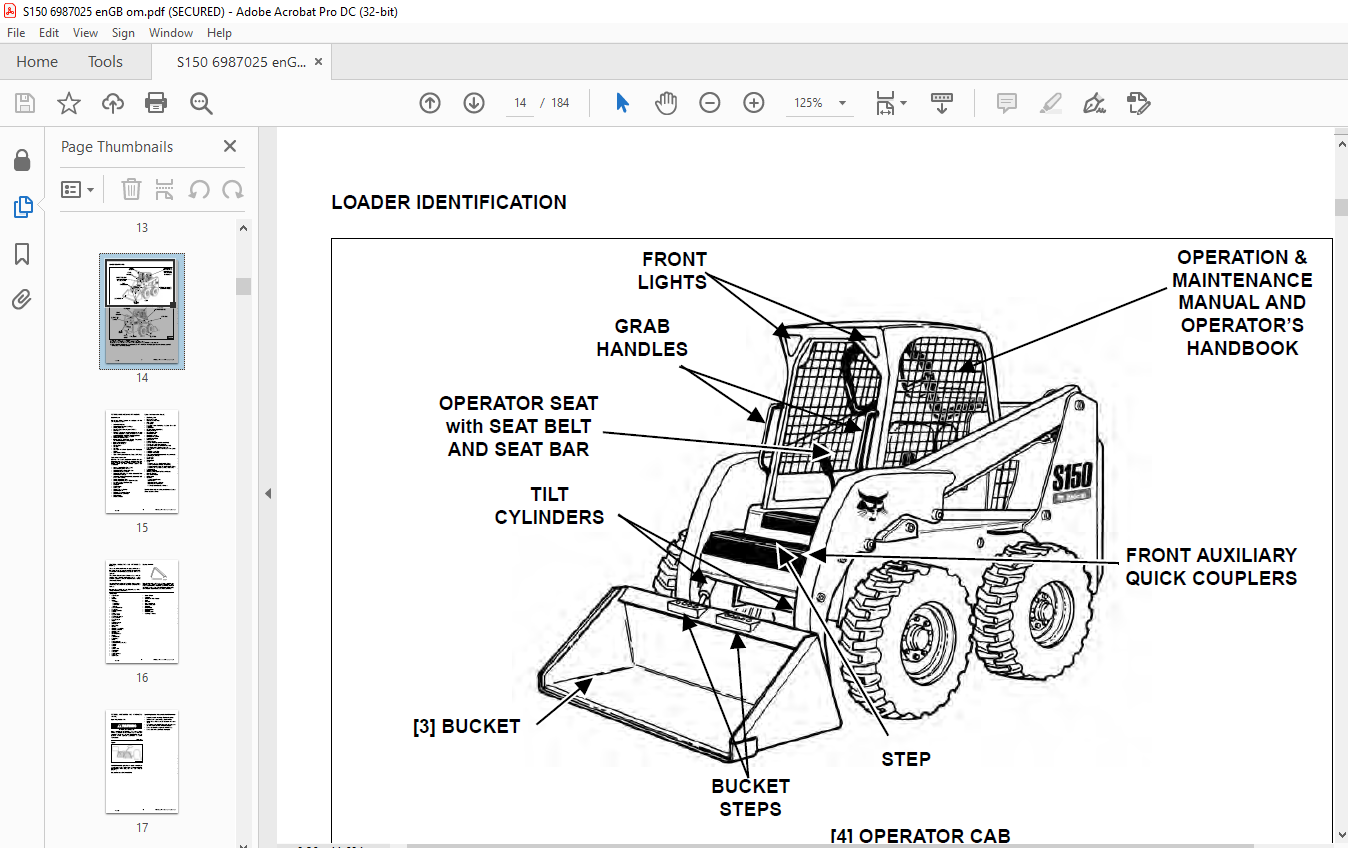The width and height of the screenshot is (1348, 848).
Task: Upload the file to cloud
Action: 113,103
